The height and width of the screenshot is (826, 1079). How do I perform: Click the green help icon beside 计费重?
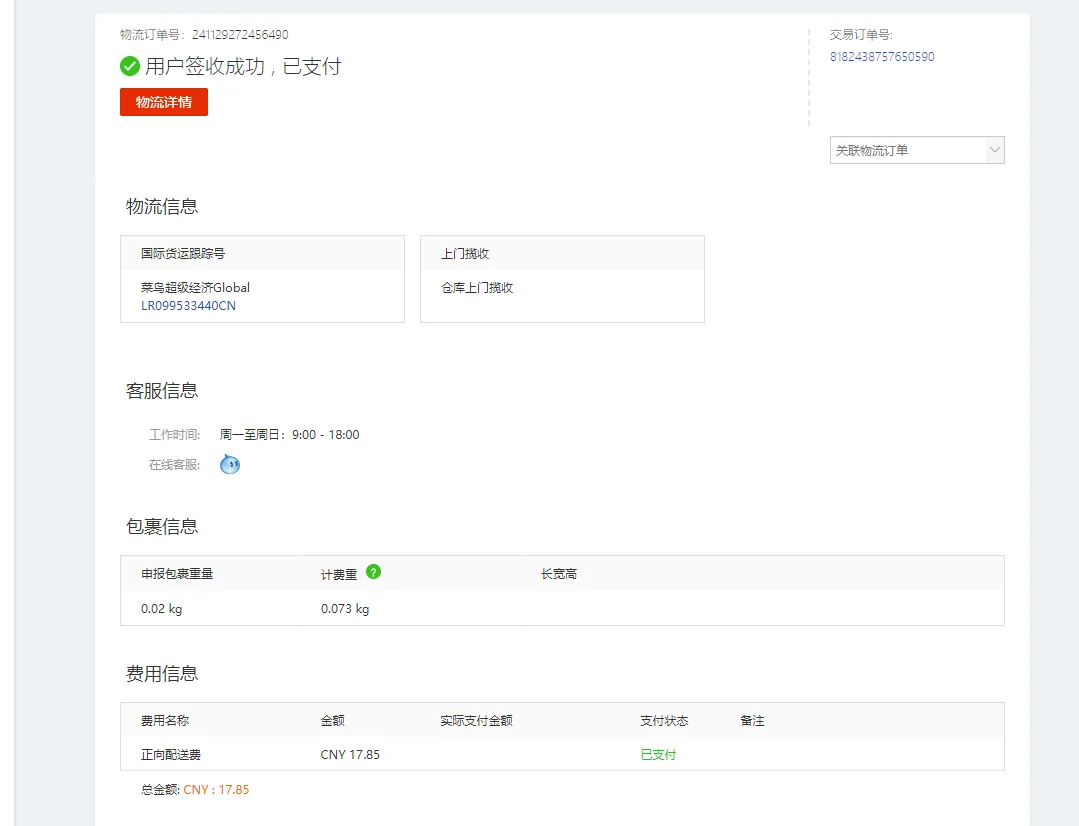(373, 572)
